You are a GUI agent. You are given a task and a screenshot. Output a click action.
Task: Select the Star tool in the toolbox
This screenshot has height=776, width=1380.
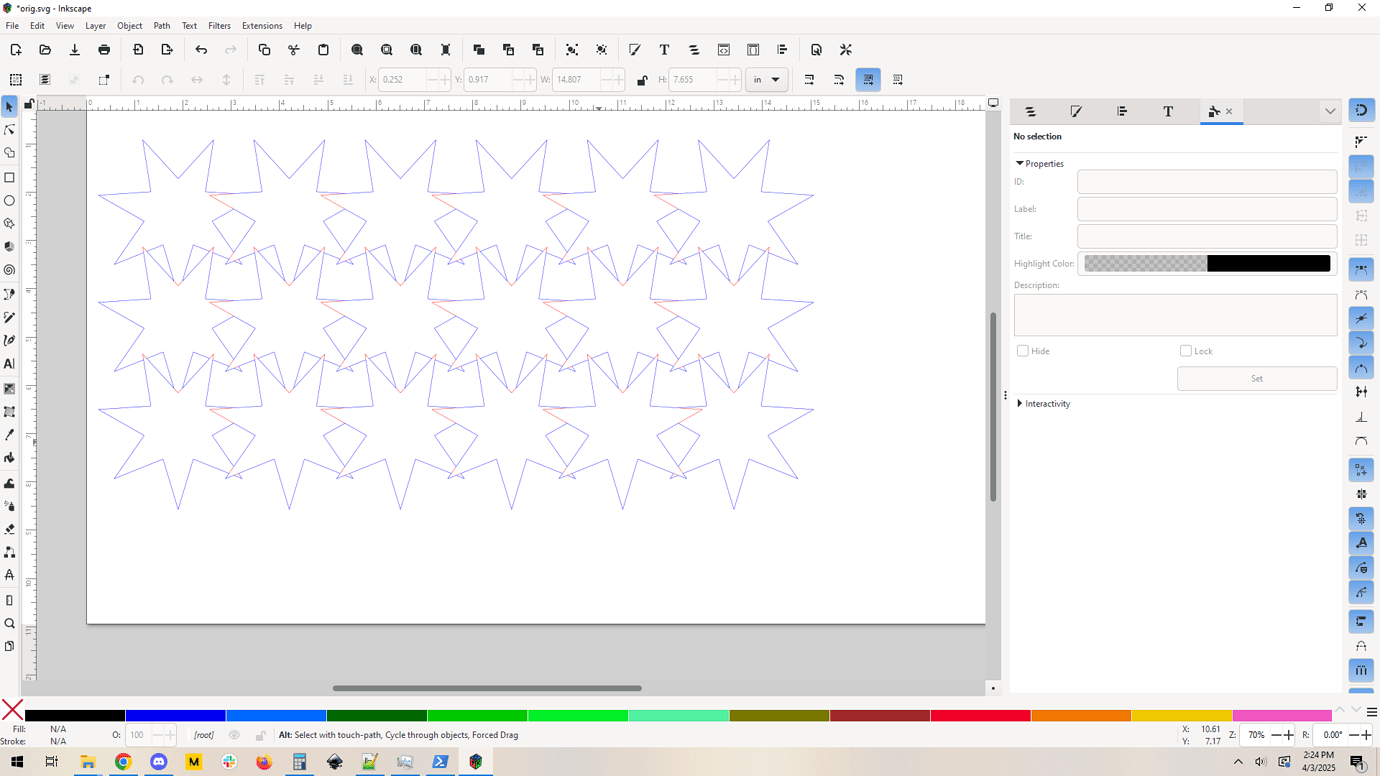pyautogui.click(x=9, y=223)
